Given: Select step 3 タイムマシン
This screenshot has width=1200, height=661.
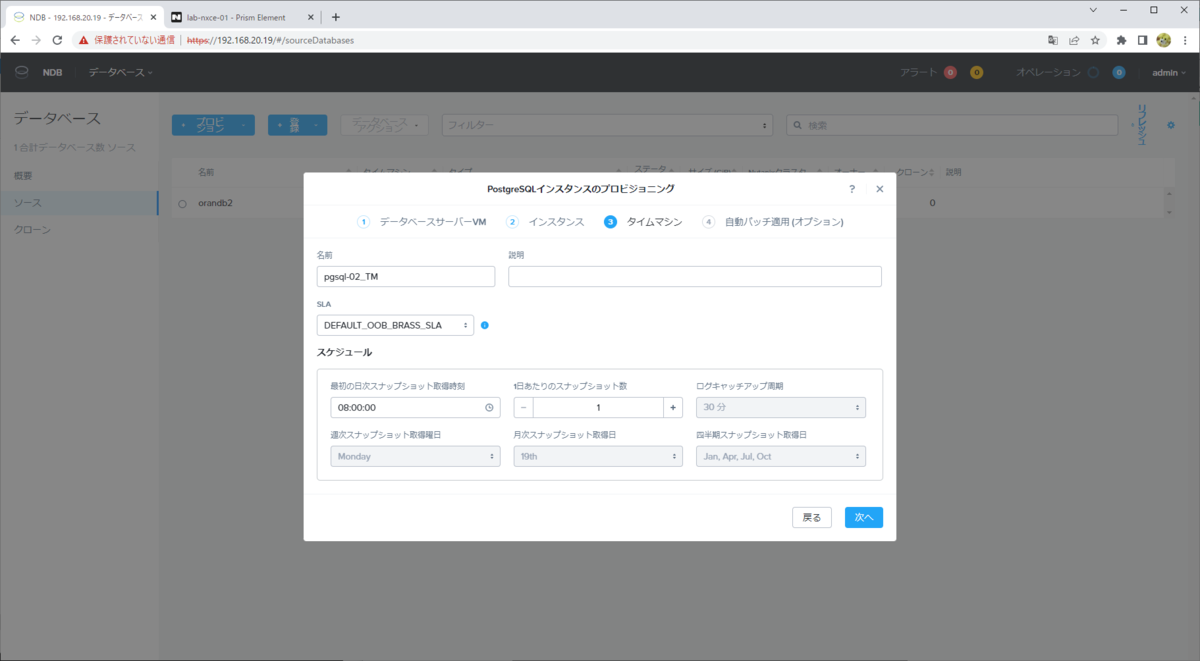Looking at the screenshot, I should point(643,222).
